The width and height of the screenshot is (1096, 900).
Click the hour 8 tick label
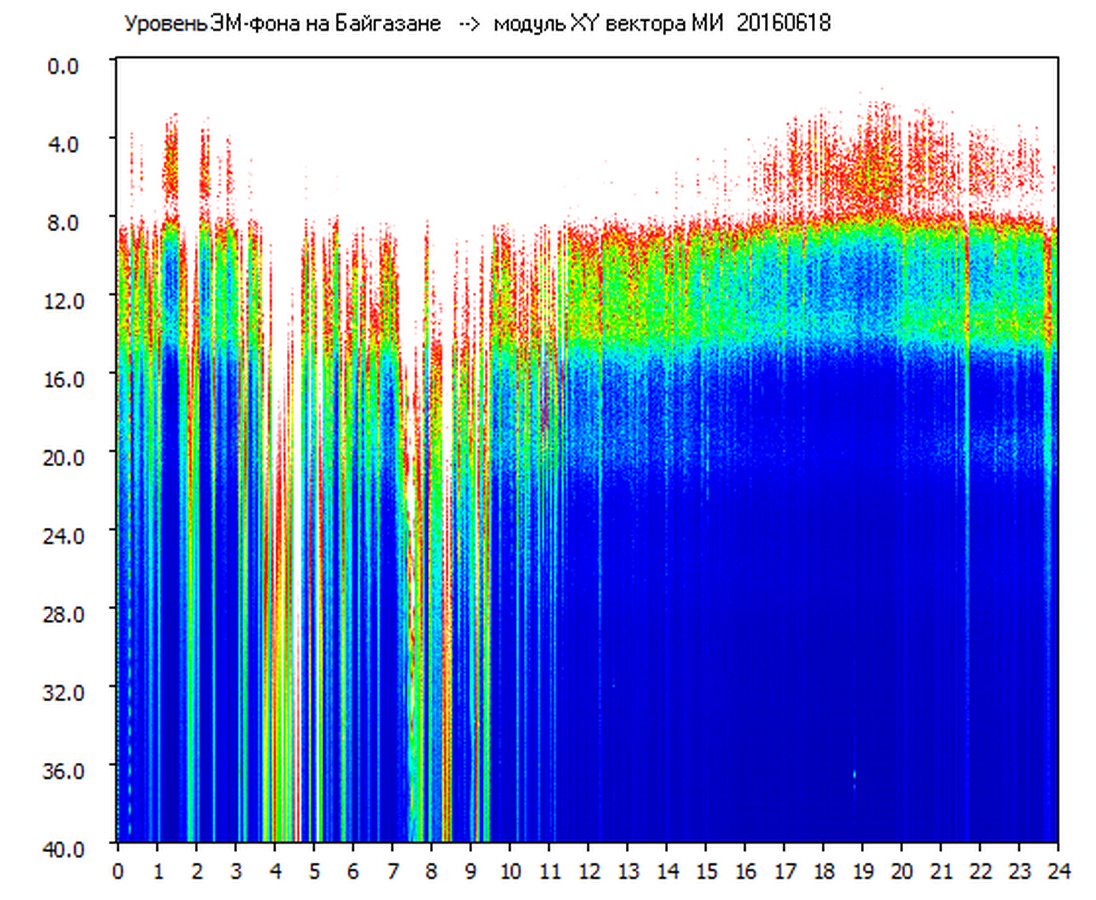coord(431,871)
